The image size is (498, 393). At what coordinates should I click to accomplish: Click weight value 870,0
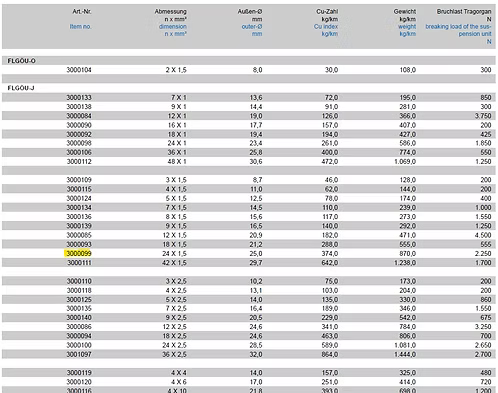[408, 254]
